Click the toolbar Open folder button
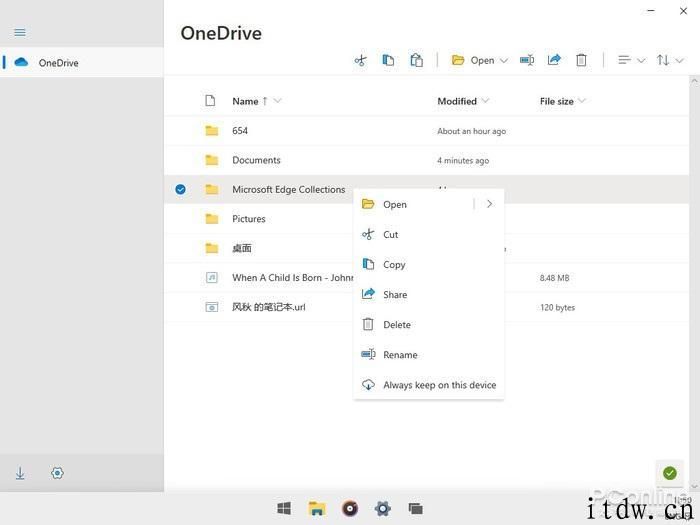This screenshot has height=525, width=700. 473,60
